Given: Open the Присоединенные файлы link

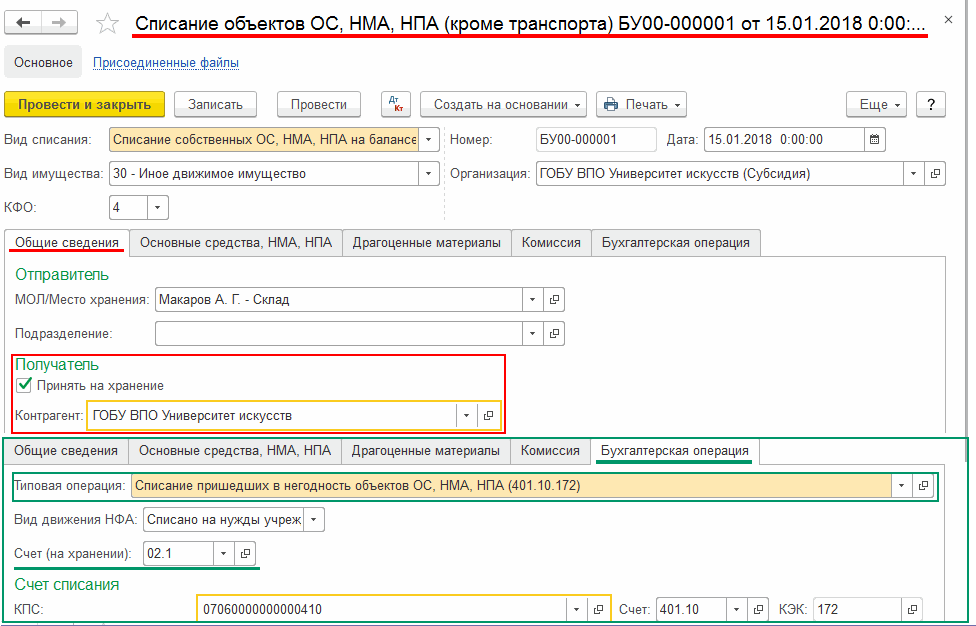Looking at the screenshot, I should pyautogui.click(x=166, y=63).
